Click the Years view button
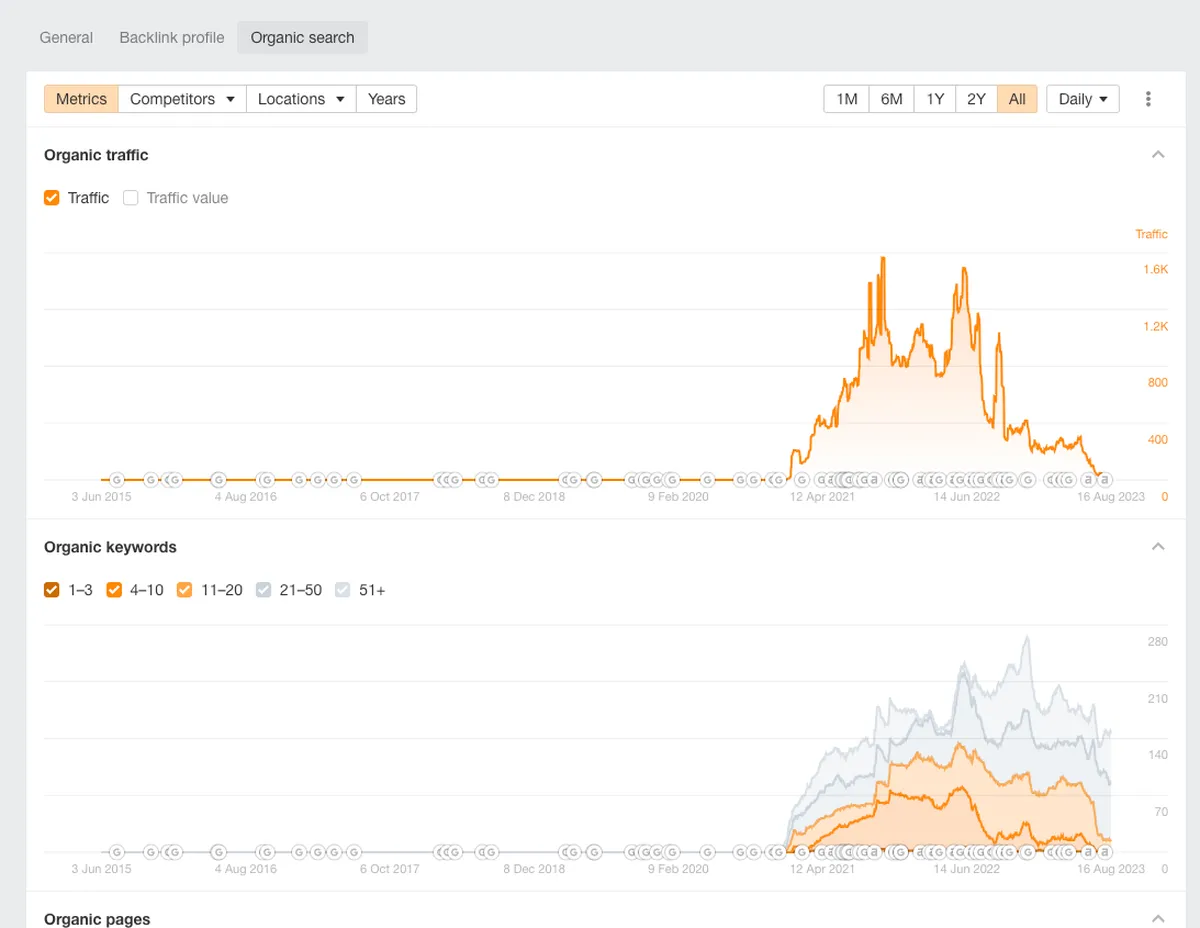Viewport: 1200px width, 928px height. tap(386, 99)
